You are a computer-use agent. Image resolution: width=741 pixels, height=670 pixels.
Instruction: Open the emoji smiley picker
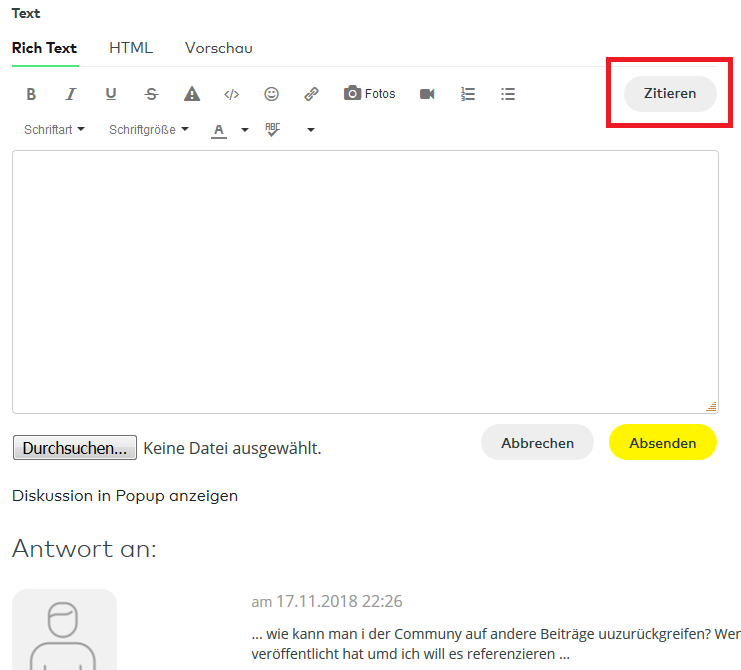pos(271,94)
